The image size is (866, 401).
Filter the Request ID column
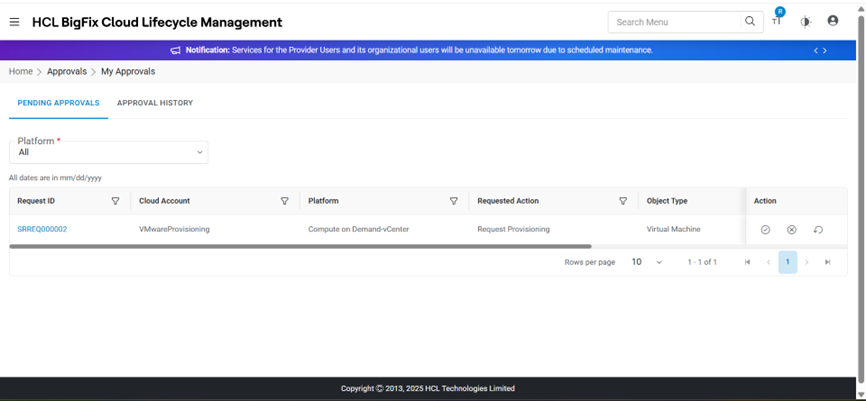pyautogui.click(x=115, y=201)
